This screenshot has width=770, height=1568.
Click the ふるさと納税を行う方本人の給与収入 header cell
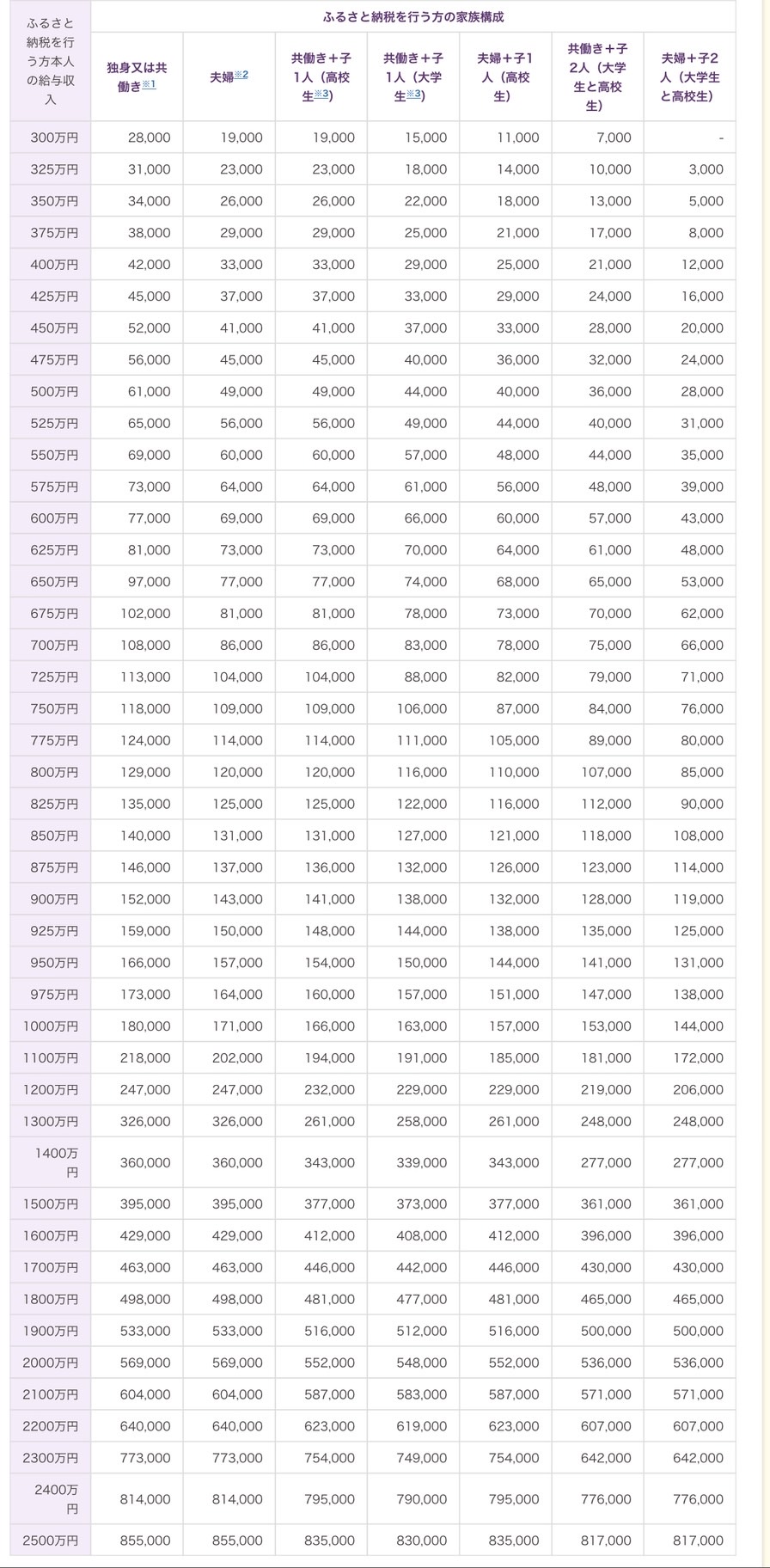51,61
